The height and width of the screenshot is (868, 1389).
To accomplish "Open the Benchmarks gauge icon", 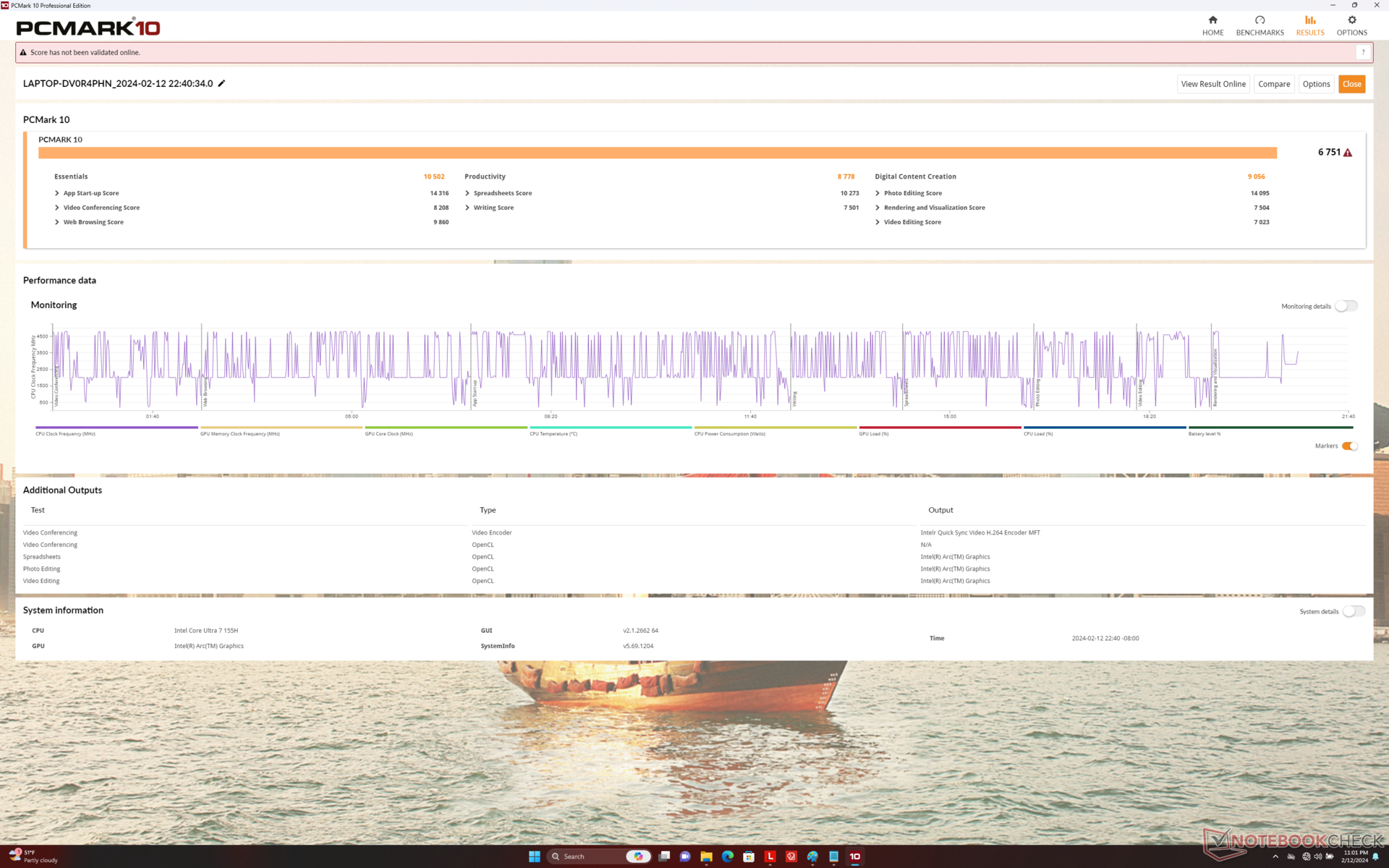I will (x=1260, y=20).
